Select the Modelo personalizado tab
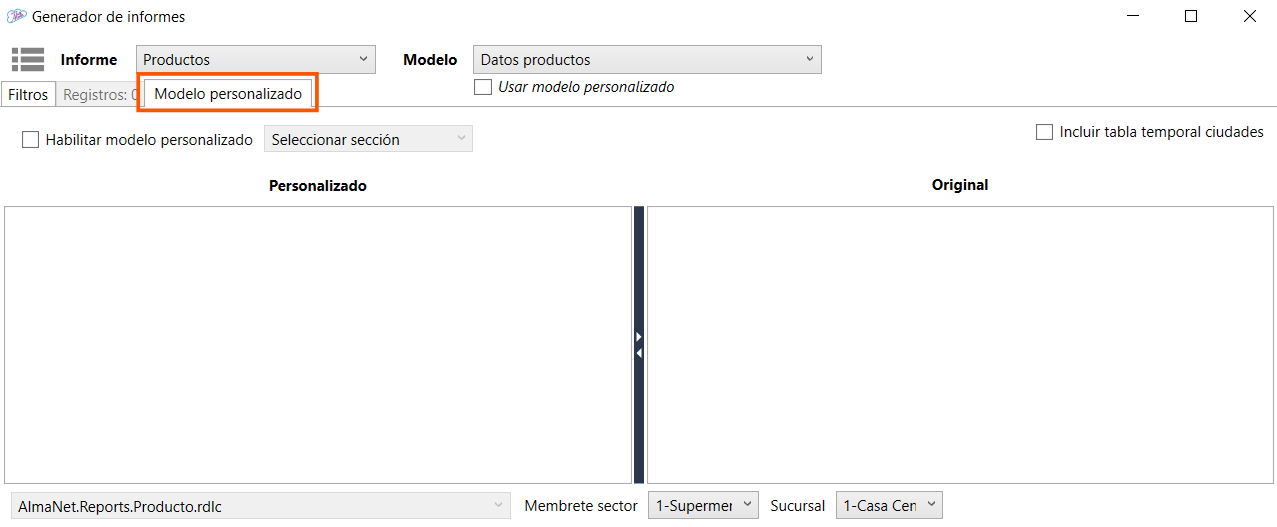The height and width of the screenshot is (527, 1277). (228, 94)
